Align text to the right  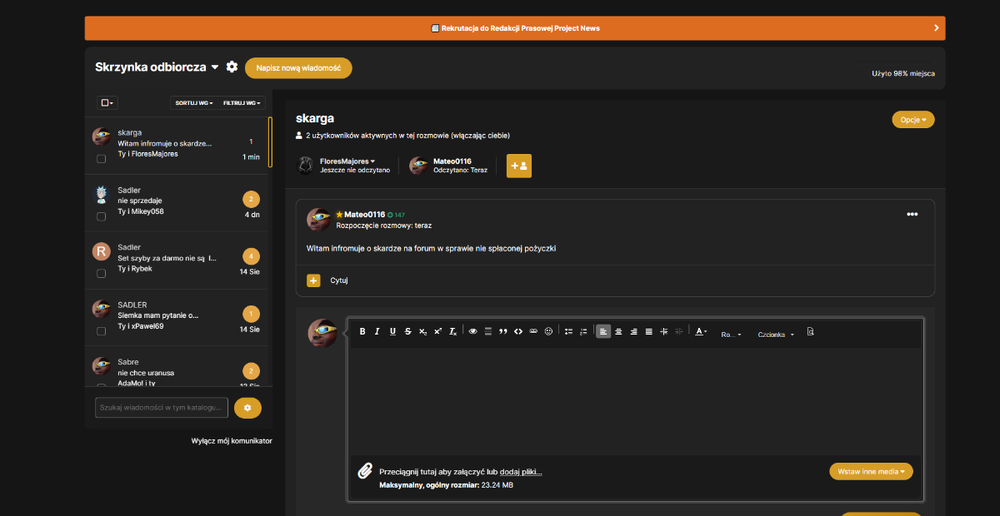click(633, 332)
